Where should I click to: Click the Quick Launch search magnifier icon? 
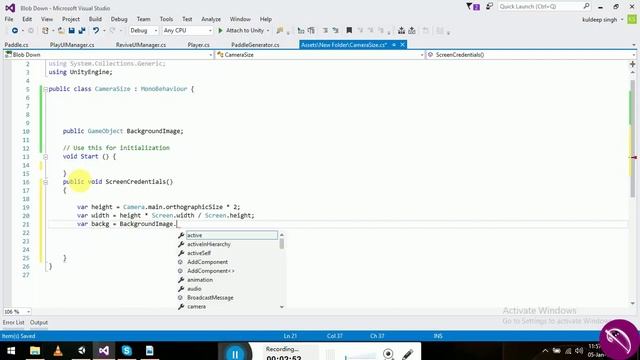586,7
